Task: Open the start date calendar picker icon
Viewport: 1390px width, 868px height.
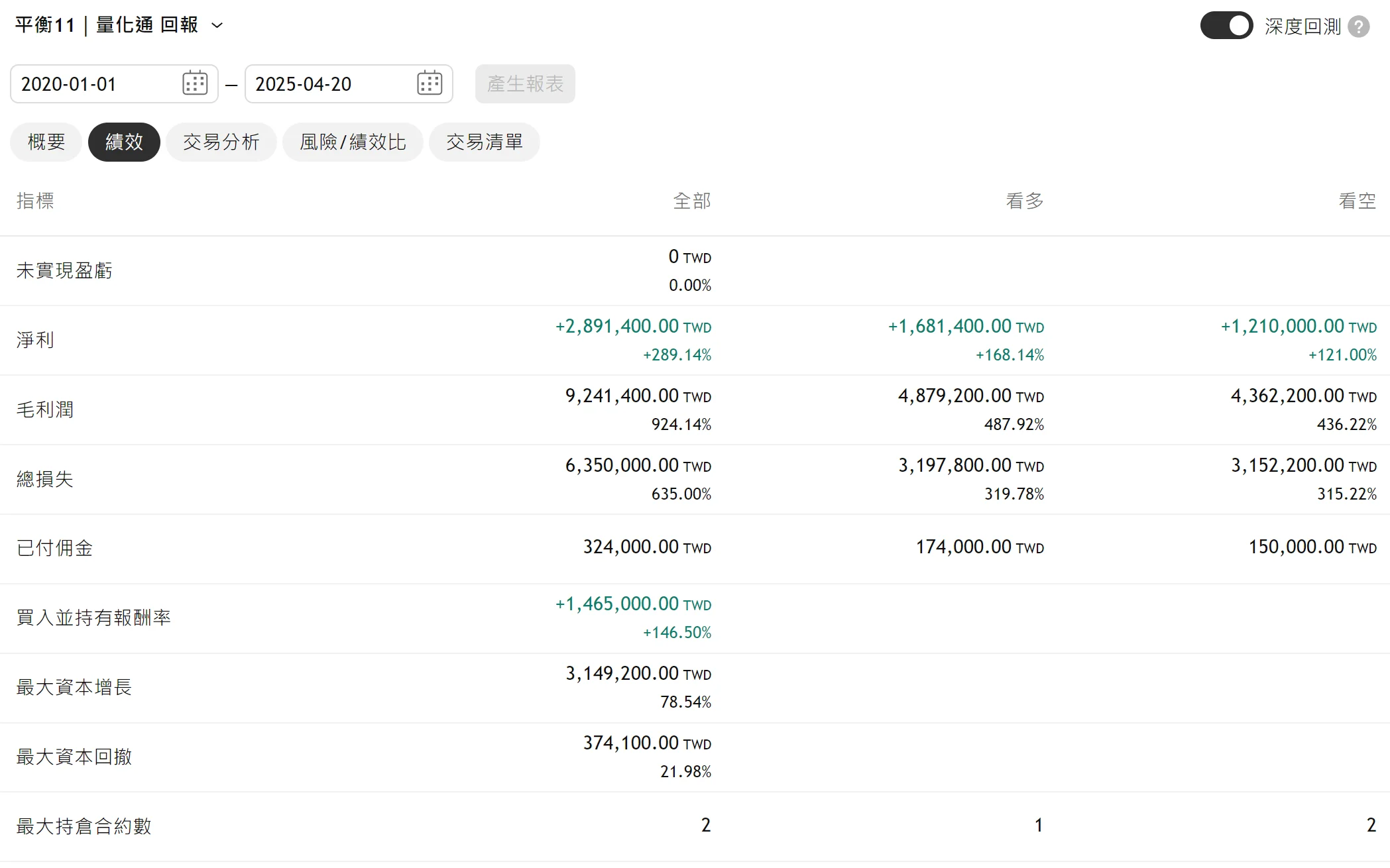Action: [195, 83]
